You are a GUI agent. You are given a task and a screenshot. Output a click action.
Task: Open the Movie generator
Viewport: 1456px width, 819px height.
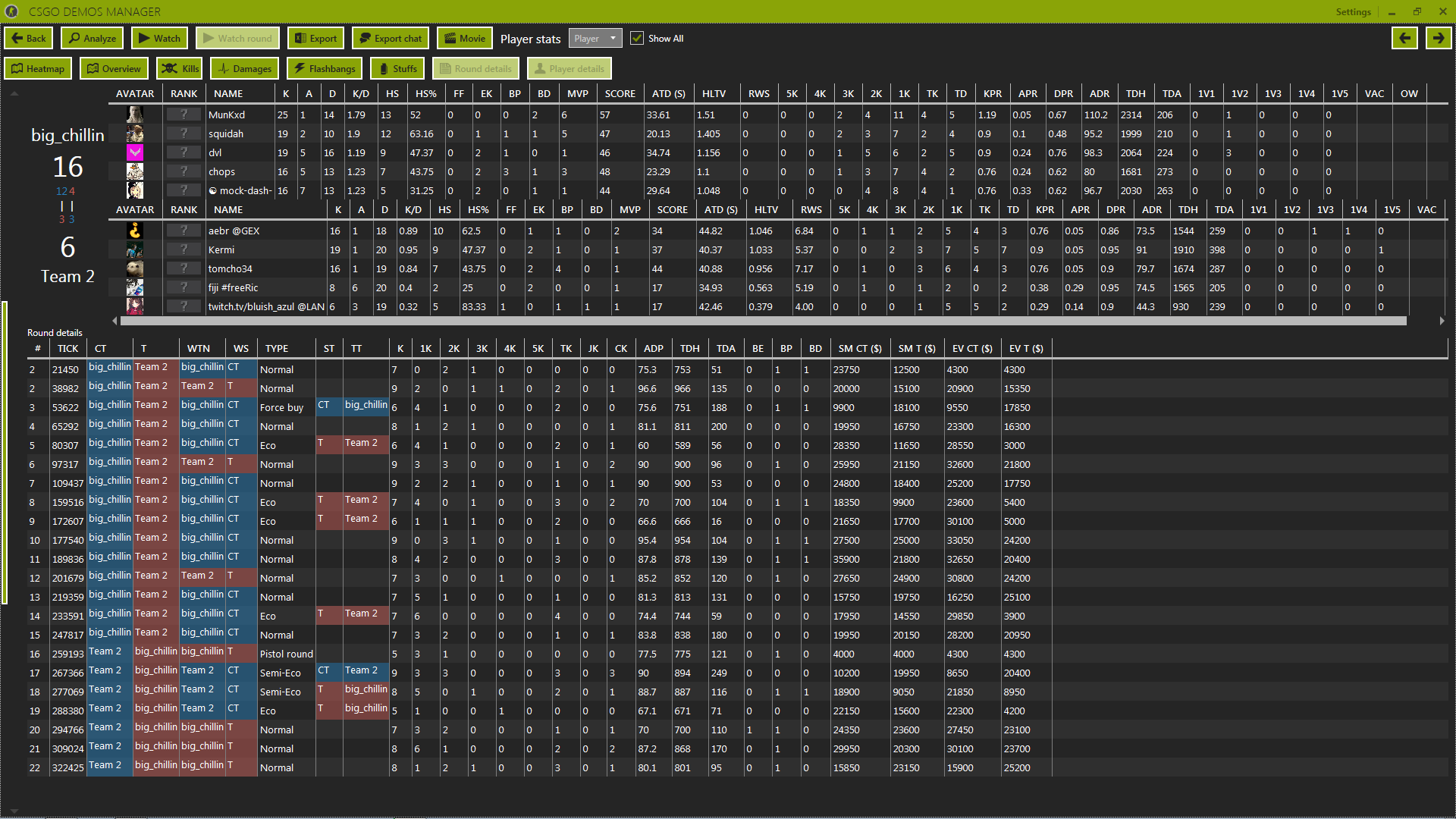464,39
